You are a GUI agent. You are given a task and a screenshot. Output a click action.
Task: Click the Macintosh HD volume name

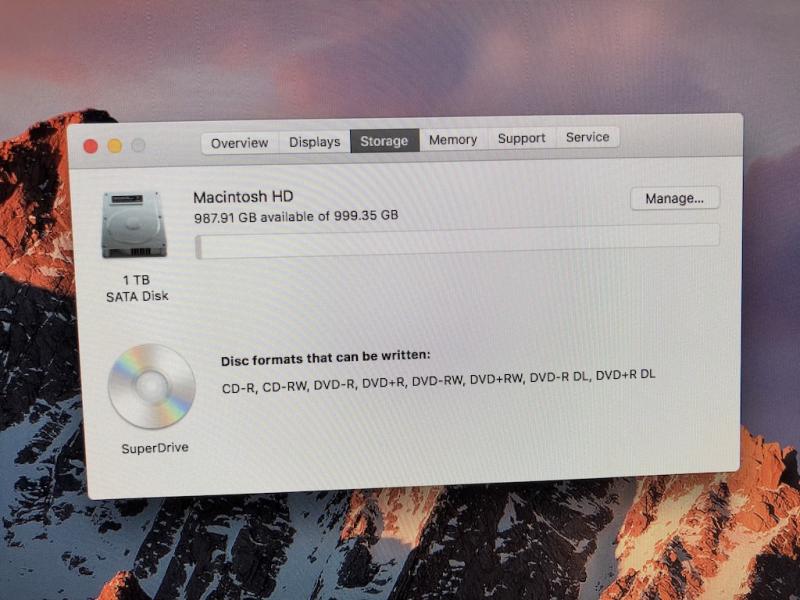tap(243, 197)
